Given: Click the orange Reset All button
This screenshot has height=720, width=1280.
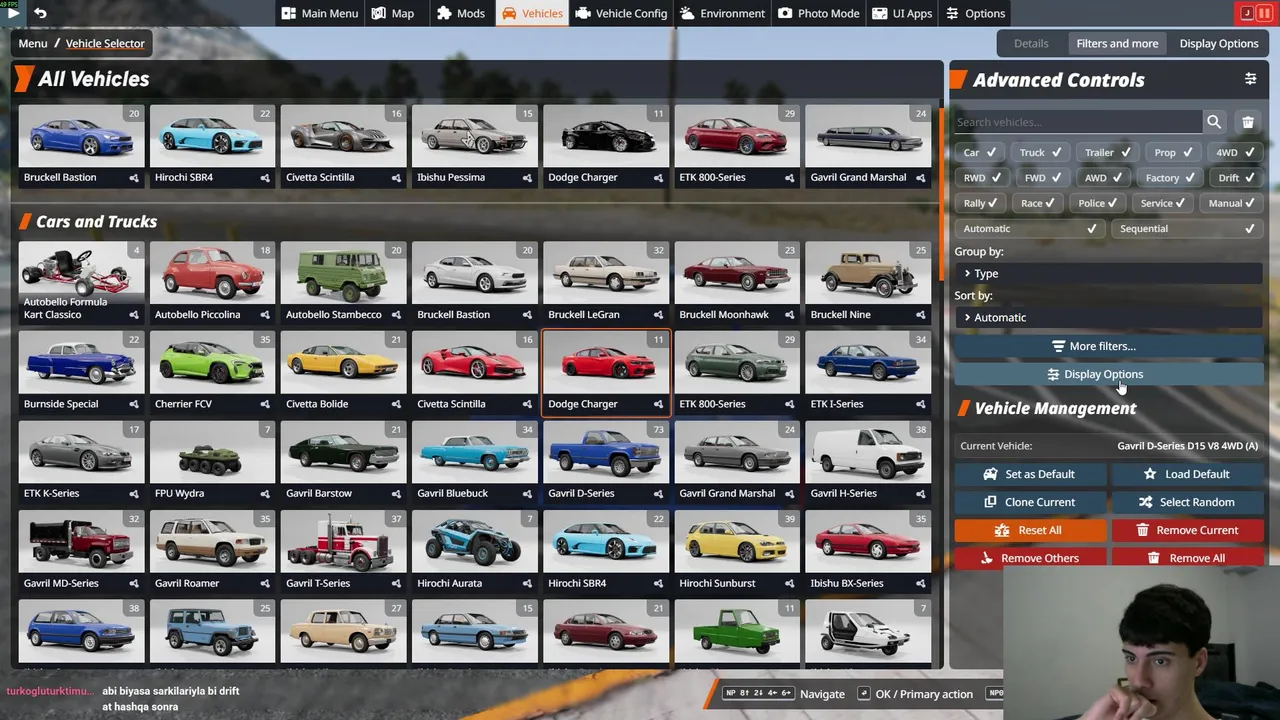Looking at the screenshot, I should (x=1029, y=530).
